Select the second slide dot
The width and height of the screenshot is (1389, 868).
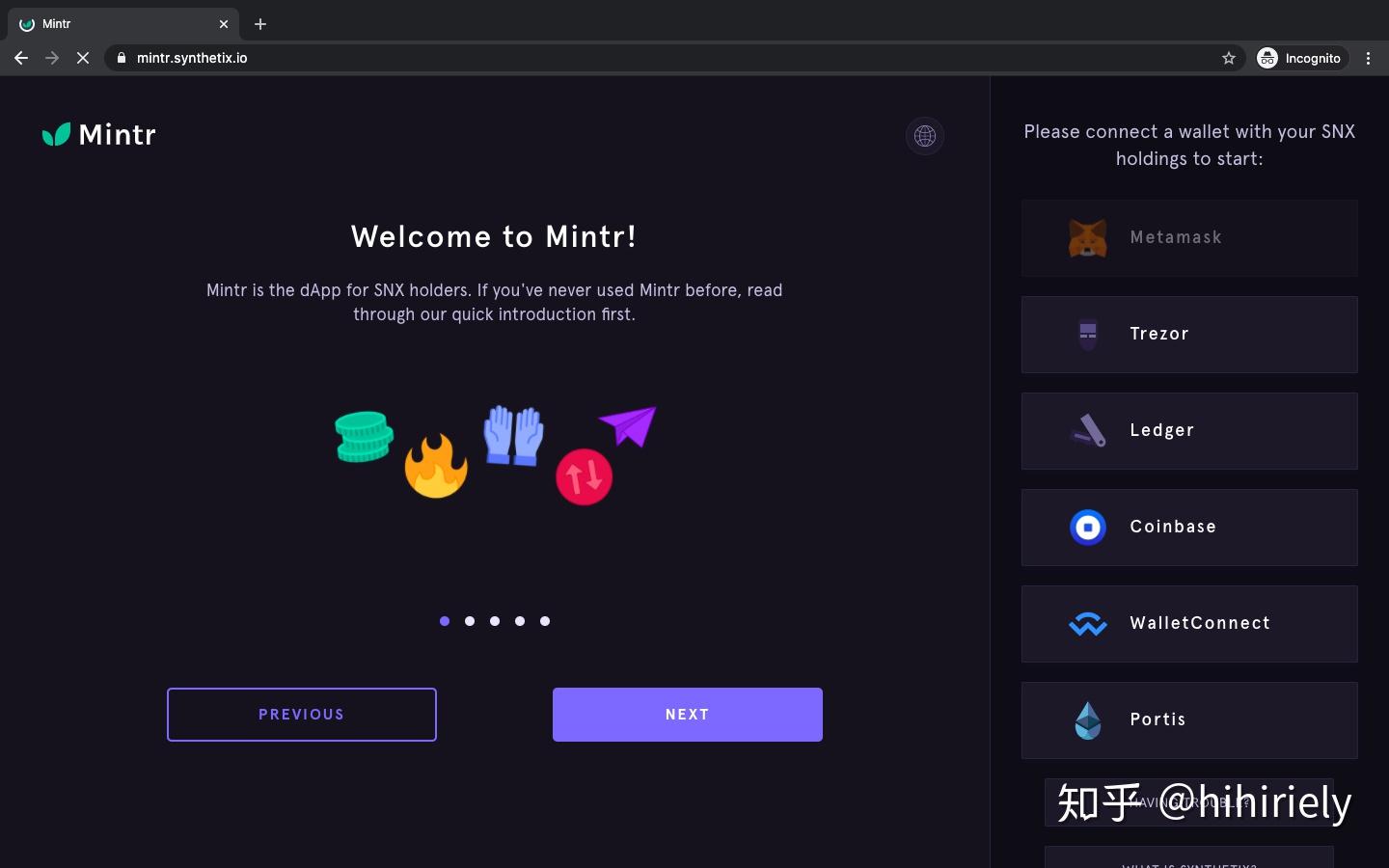click(470, 621)
